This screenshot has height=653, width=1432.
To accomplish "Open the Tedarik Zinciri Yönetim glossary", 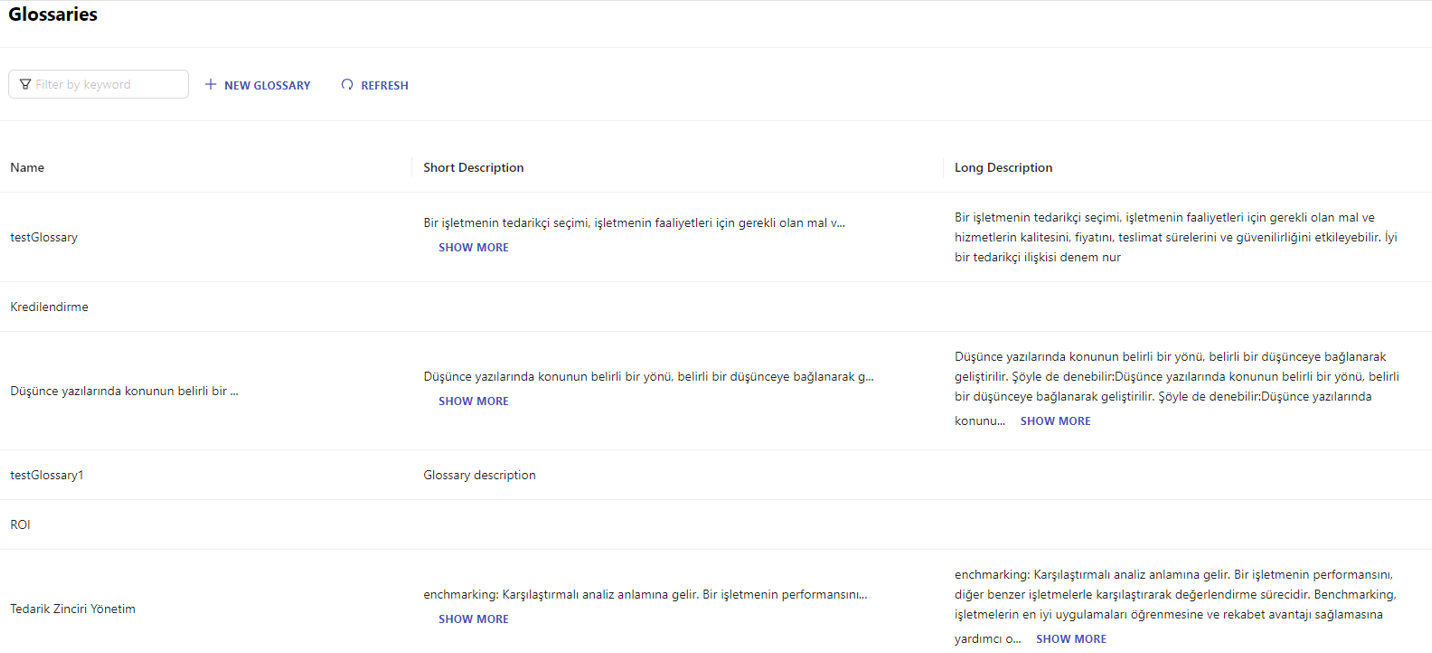I will click(73, 609).
